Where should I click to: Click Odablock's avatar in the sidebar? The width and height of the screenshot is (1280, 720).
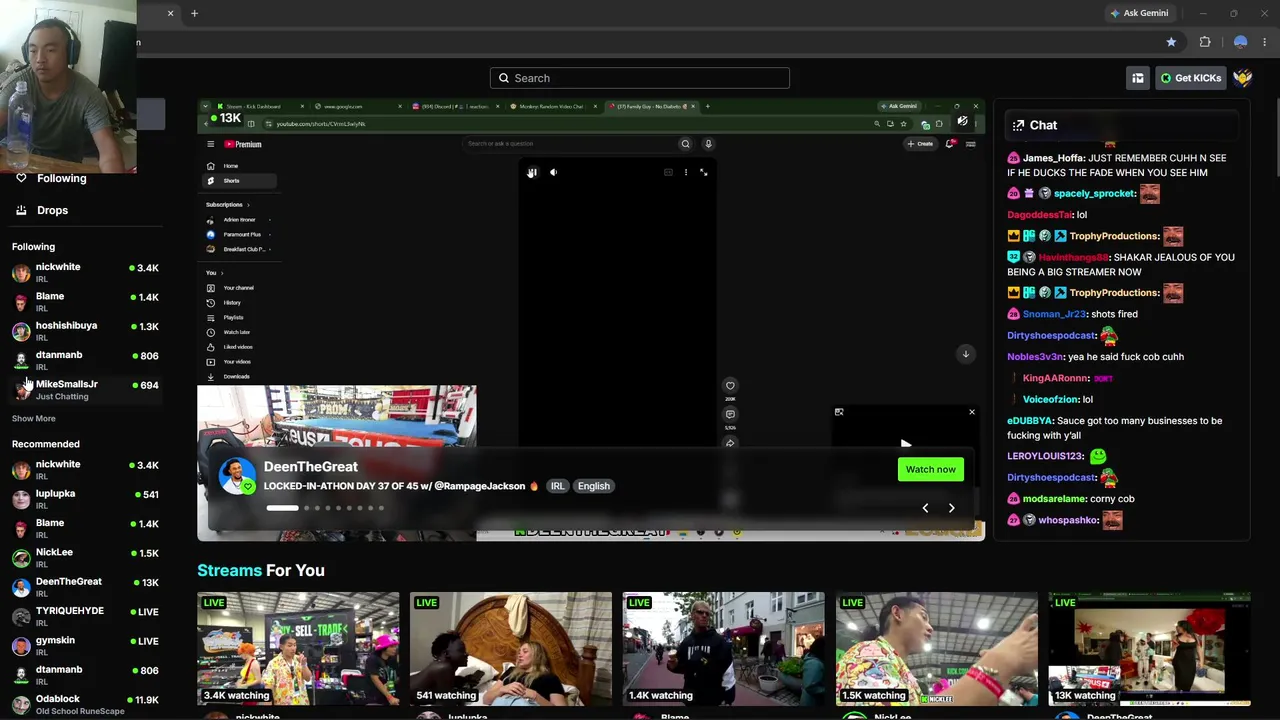pyautogui.click(x=21, y=705)
